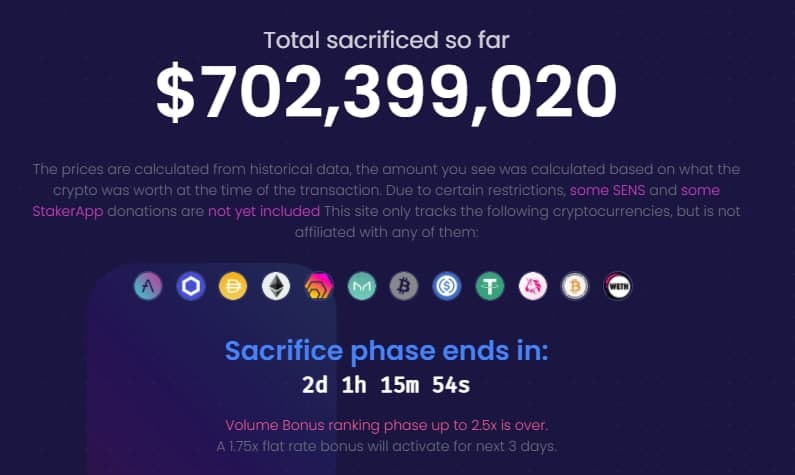The width and height of the screenshot is (795, 475).
Task: Select the Maker MKR icon
Action: pos(362,286)
